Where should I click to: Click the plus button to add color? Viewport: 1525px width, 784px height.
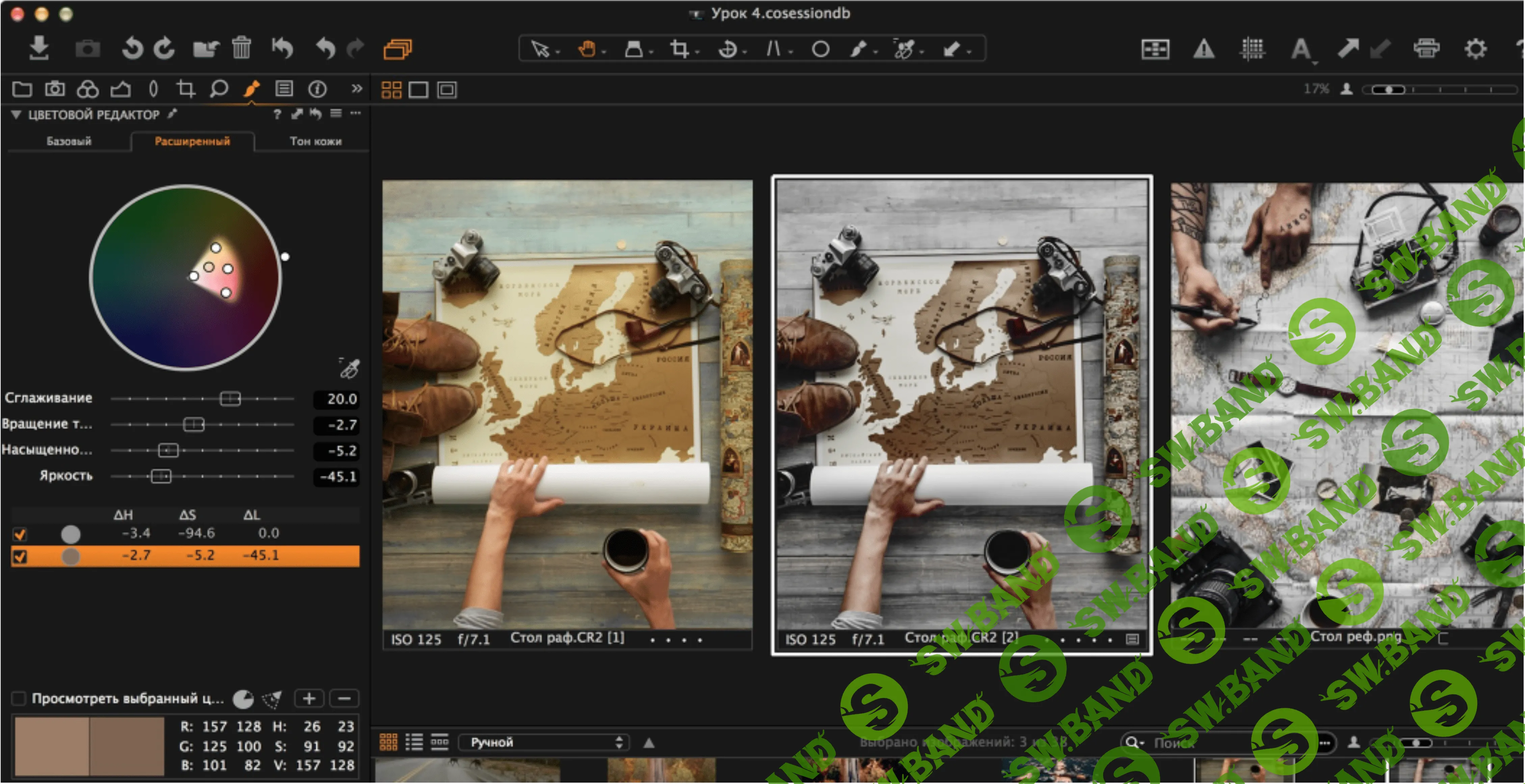click(x=309, y=698)
